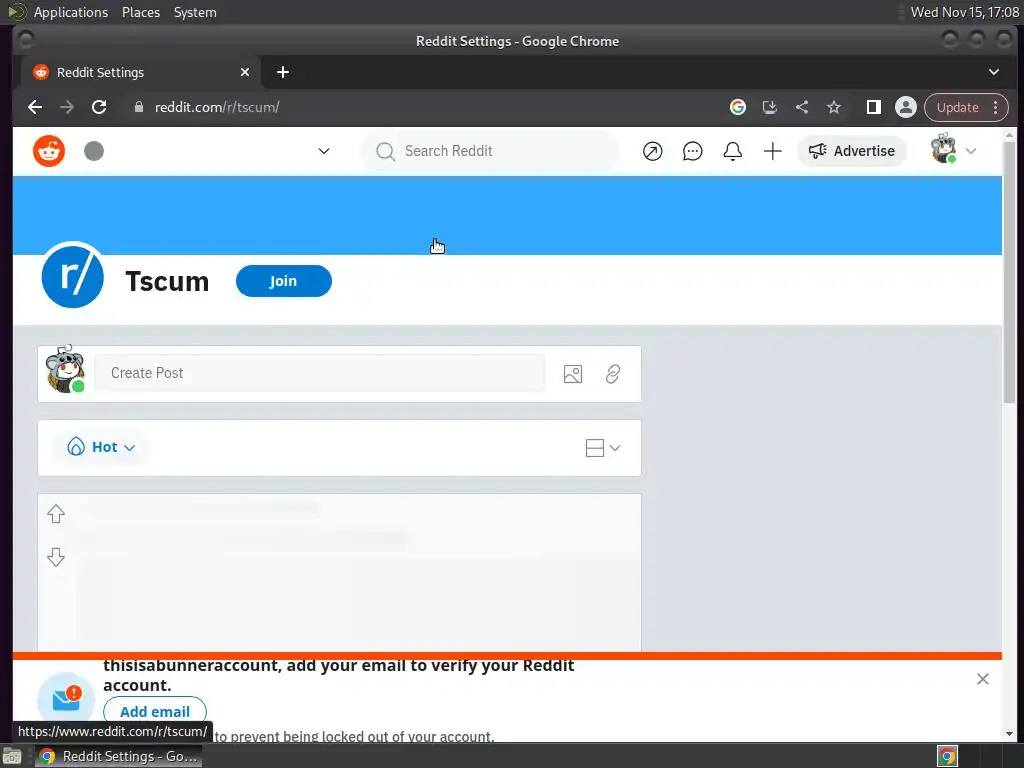This screenshot has height=768, width=1024.
Task: Open the Applications menu
Action: coord(71,12)
